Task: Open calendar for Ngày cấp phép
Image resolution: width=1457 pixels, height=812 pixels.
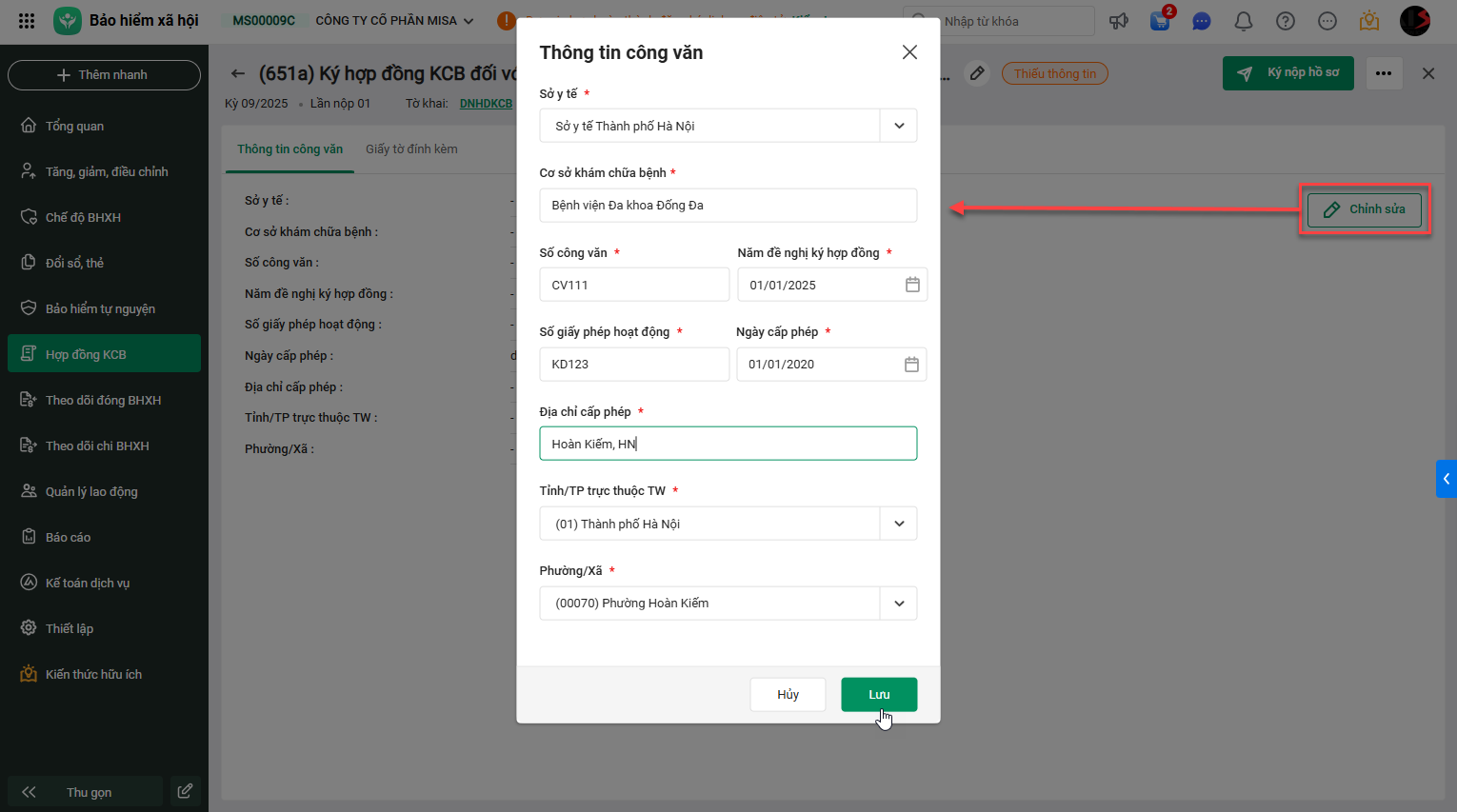Action: (x=911, y=365)
